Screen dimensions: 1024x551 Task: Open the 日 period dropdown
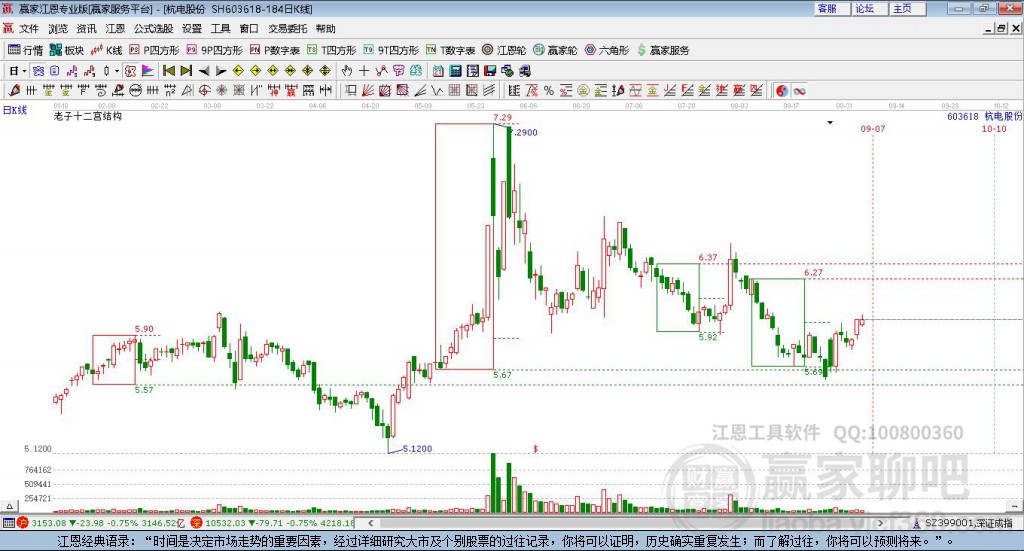pyautogui.click(x=18, y=71)
